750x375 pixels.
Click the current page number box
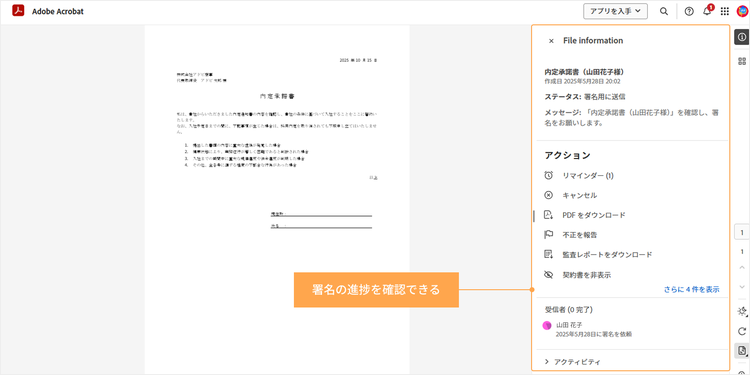(x=742, y=233)
